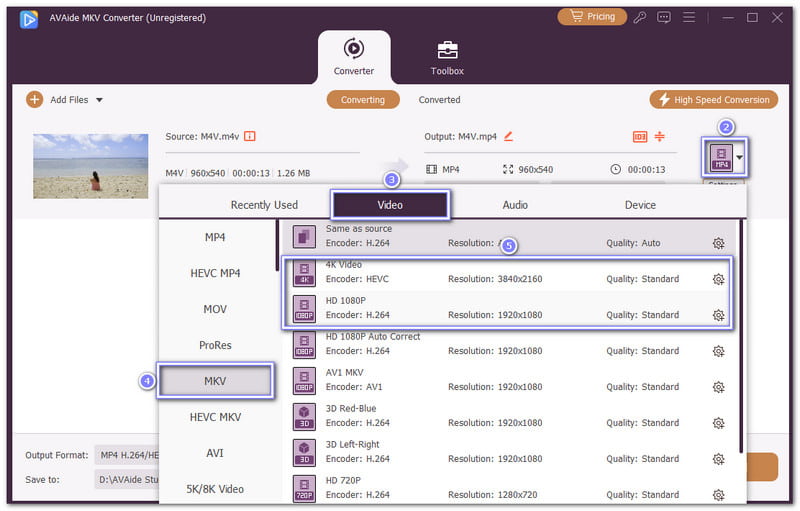Switch to the Audio tab
The height and width of the screenshot is (511, 800).
pyautogui.click(x=515, y=205)
